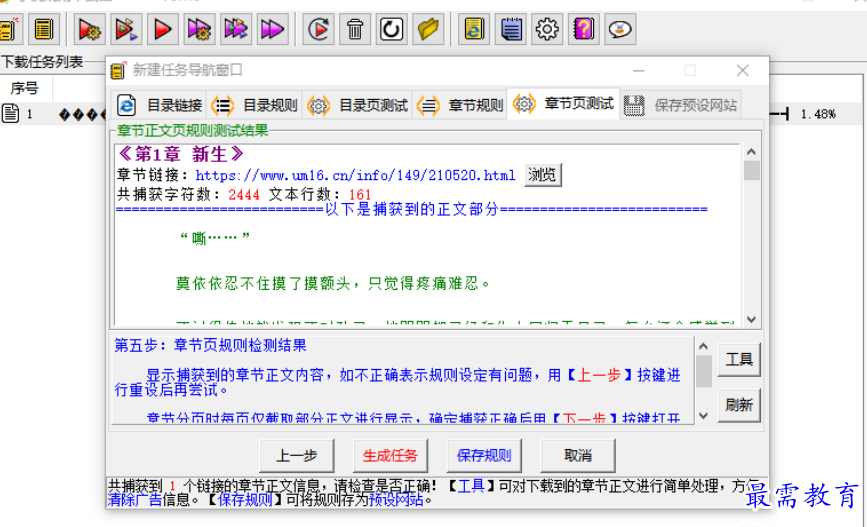Screen dimensions: 867x527
Task: Click the 1.48% progress value in task list
Action: tap(818, 114)
